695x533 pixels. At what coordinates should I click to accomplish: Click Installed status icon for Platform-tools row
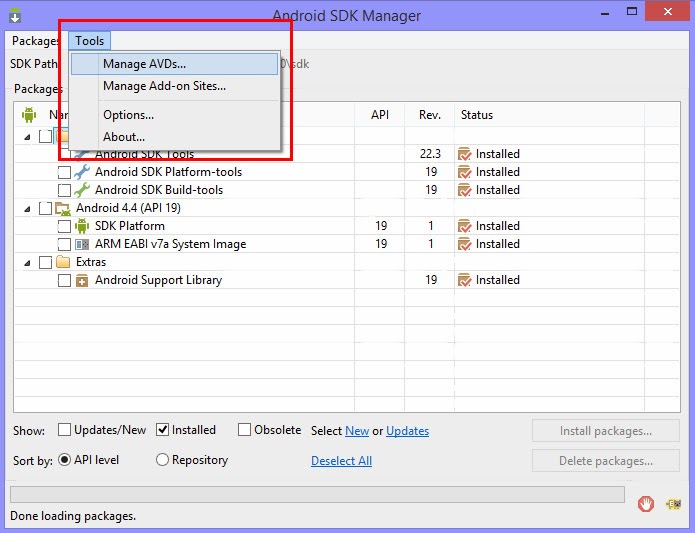coord(465,172)
